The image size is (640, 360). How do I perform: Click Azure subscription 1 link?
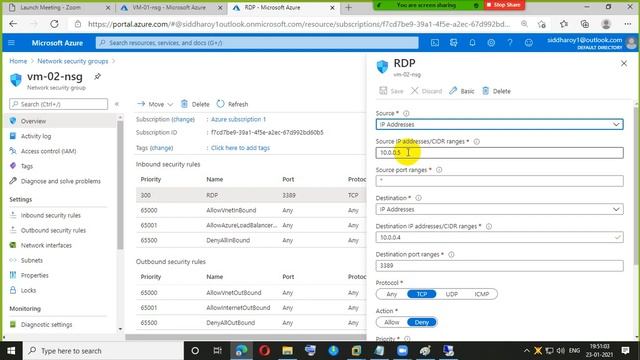(238, 119)
